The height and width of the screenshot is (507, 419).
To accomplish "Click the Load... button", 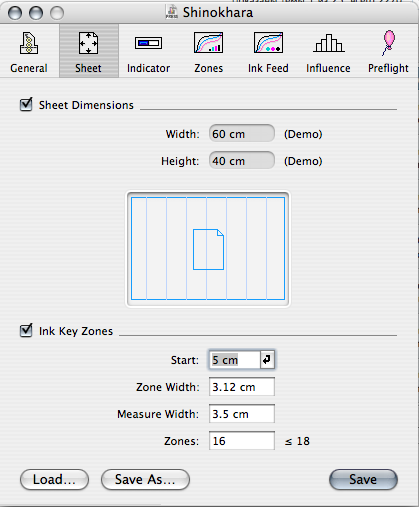I will (x=54, y=479).
